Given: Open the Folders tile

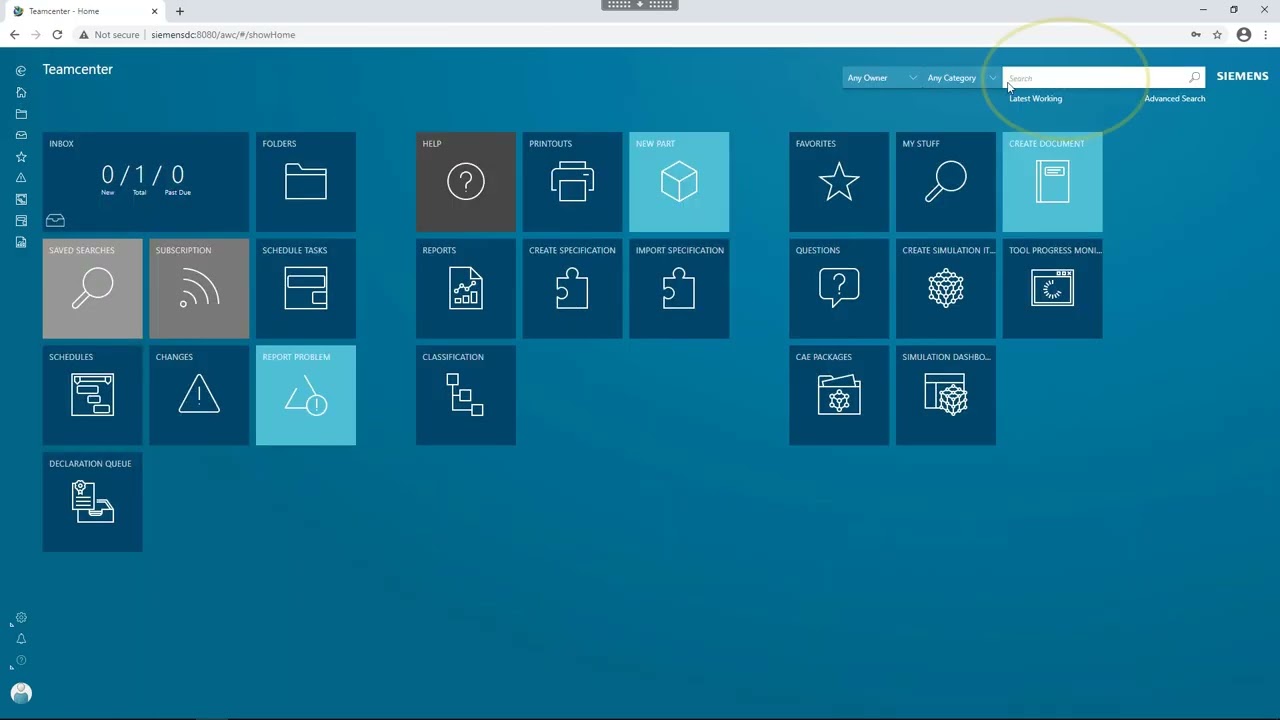Looking at the screenshot, I should [x=306, y=182].
